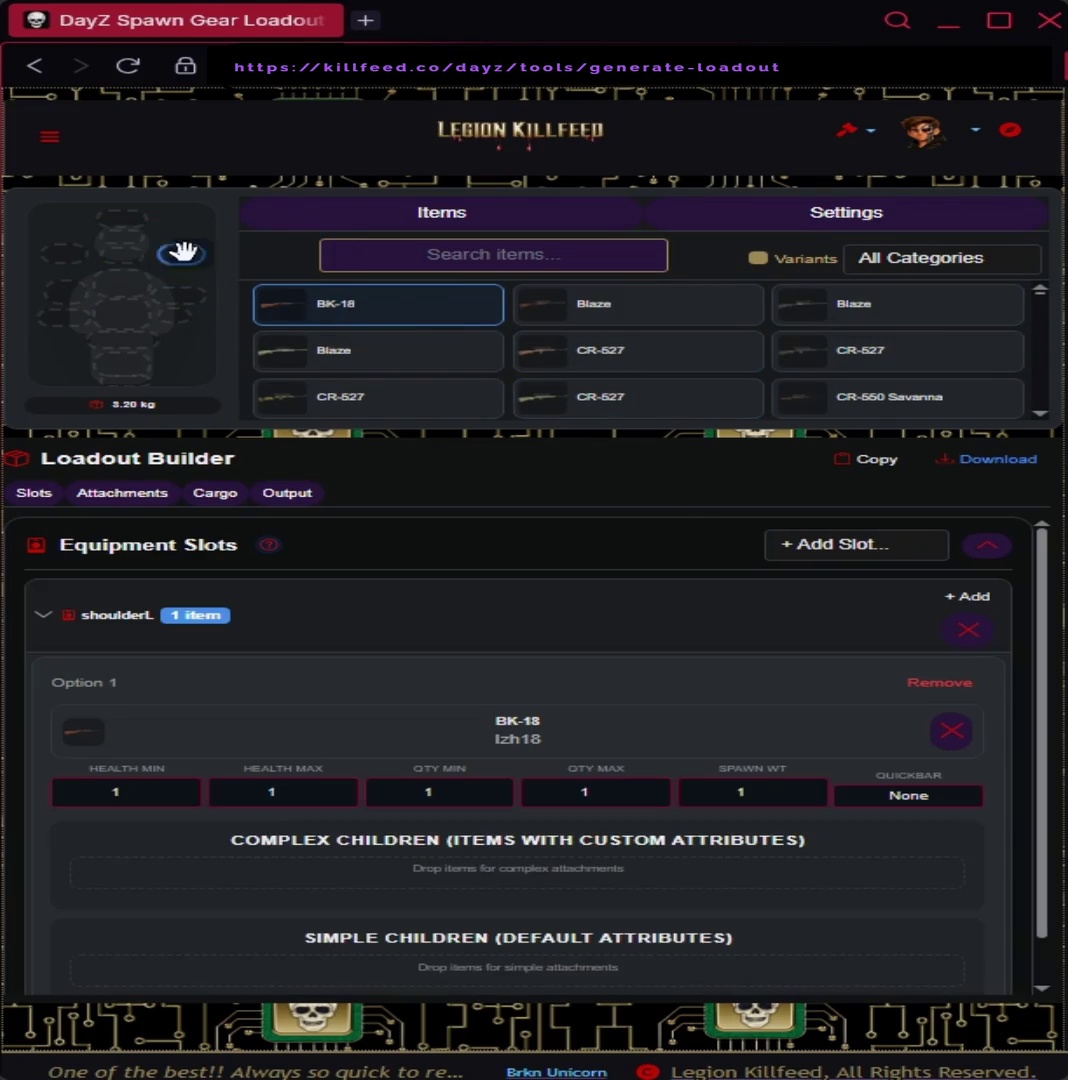
Task: Open the + Add Slot dropdown
Action: 856,545
